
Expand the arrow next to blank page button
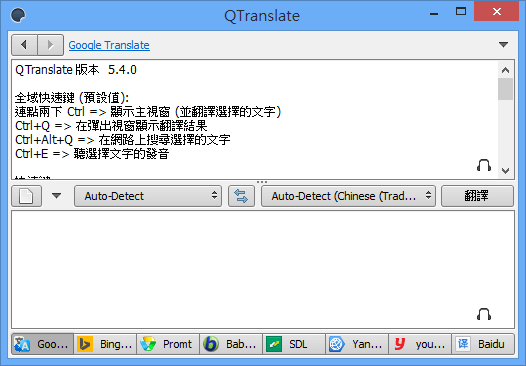click(x=56, y=196)
